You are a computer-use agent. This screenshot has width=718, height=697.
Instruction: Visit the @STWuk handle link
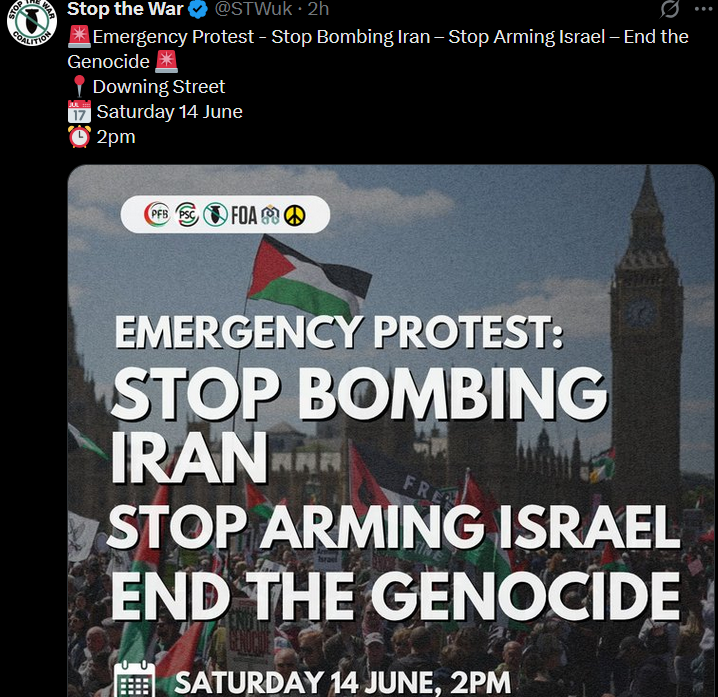pyautogui.click(x=253, y=9)
